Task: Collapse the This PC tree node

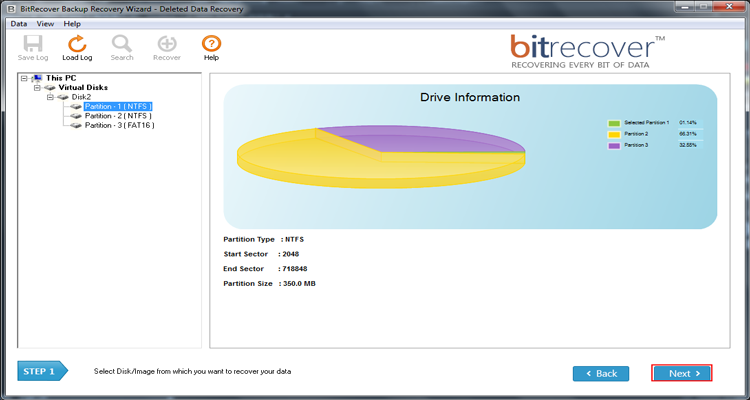Action: point(24,78)
